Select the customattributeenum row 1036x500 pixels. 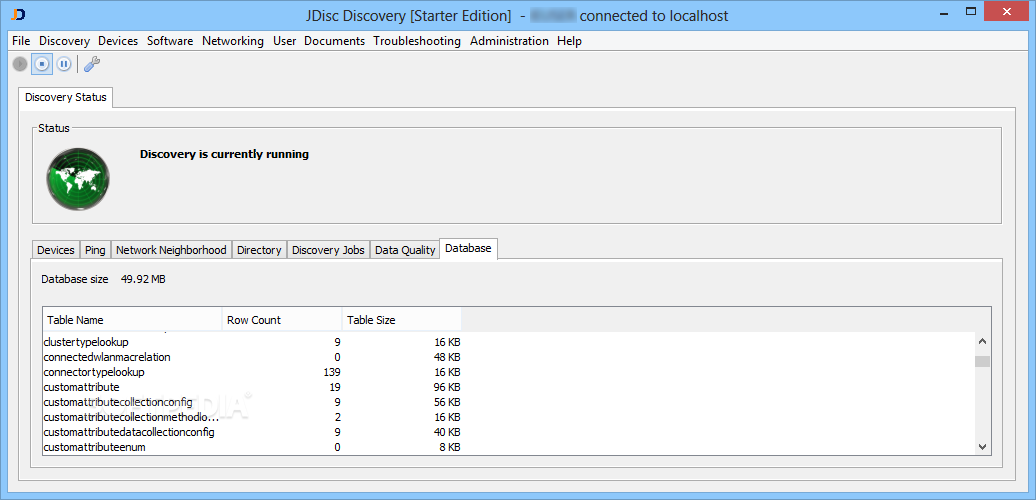click(x=509, y=447)
